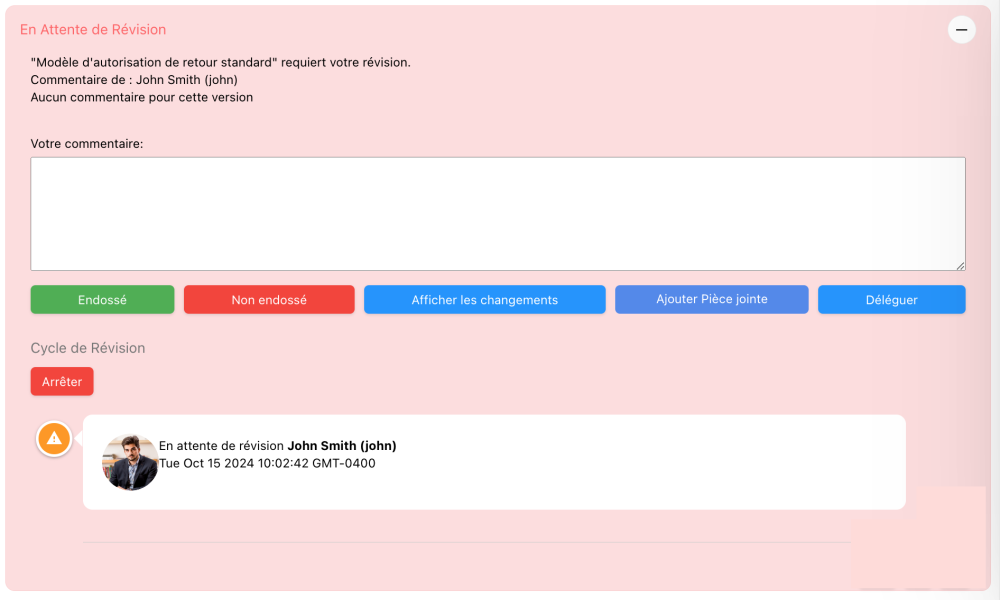Image resolution: width=1000 pixels, height=600 pixels.
Task: Click the En Attente de Révision header title
Action: (93, 30)
